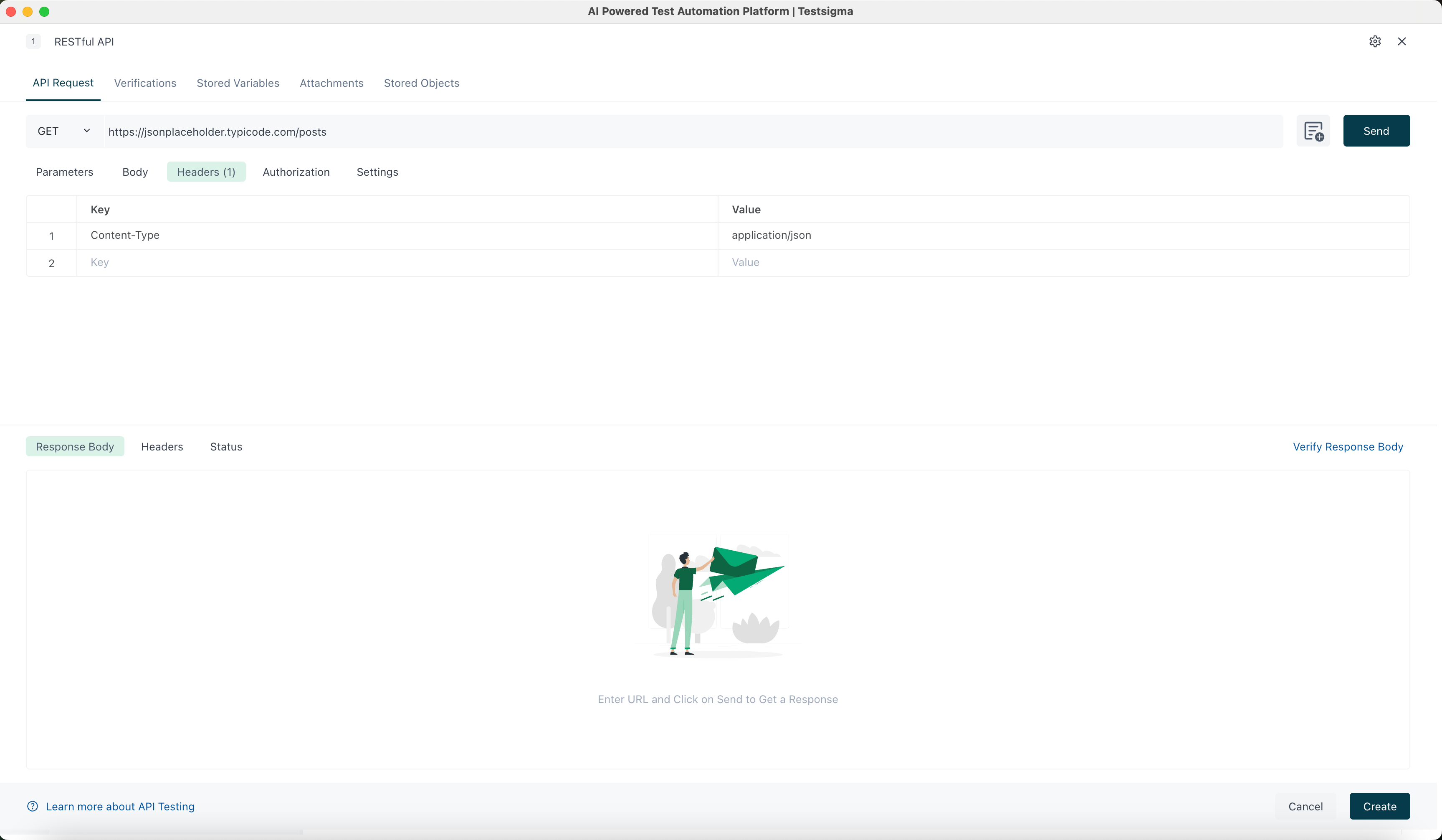Show the request Parameters section
Viewport: 1442px width, 840px height.
click(x=65, y=172)
